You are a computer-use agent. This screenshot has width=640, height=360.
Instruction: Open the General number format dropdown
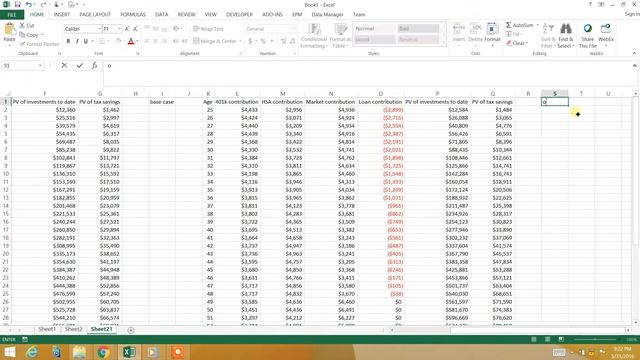coord(293,29)
